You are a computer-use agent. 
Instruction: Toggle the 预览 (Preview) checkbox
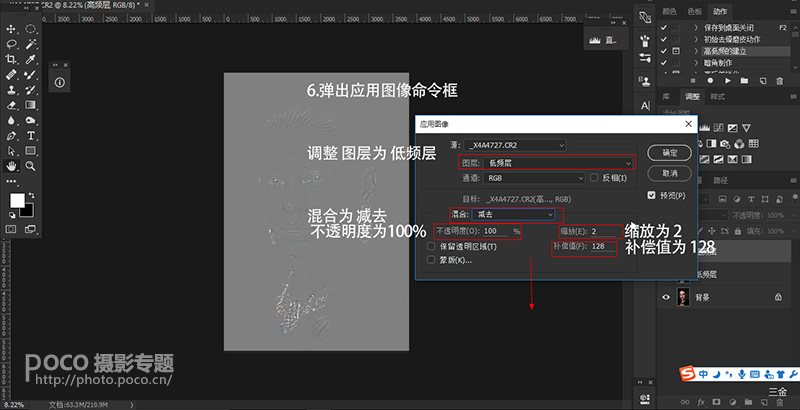652,195
